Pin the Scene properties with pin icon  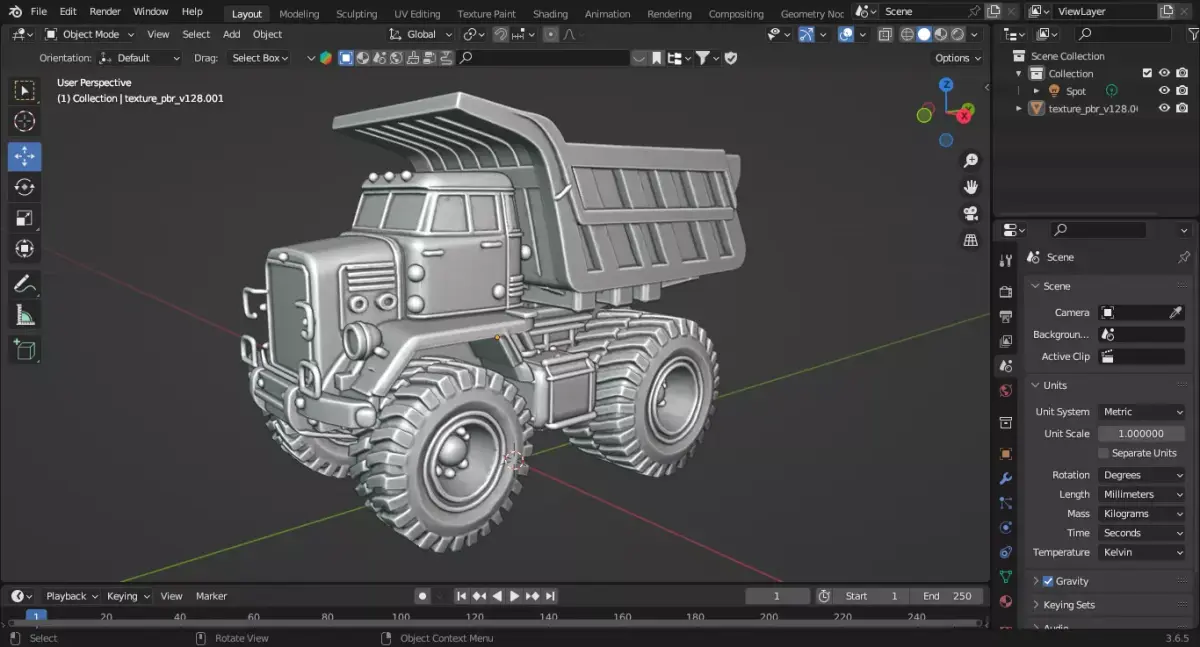[x=1184, y=257]
